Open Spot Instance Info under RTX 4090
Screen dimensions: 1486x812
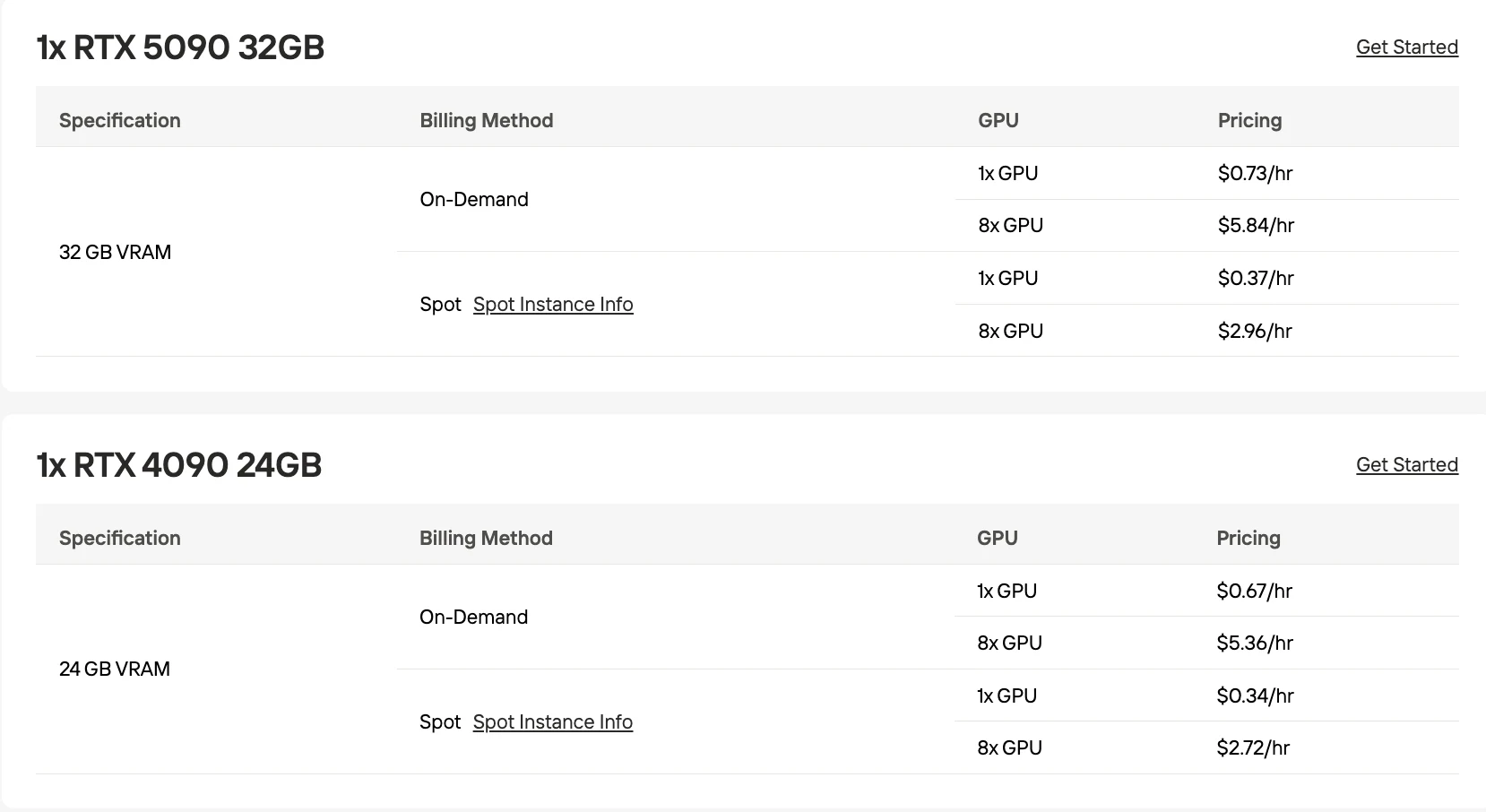pyautogui.click(x=553, y=721)
